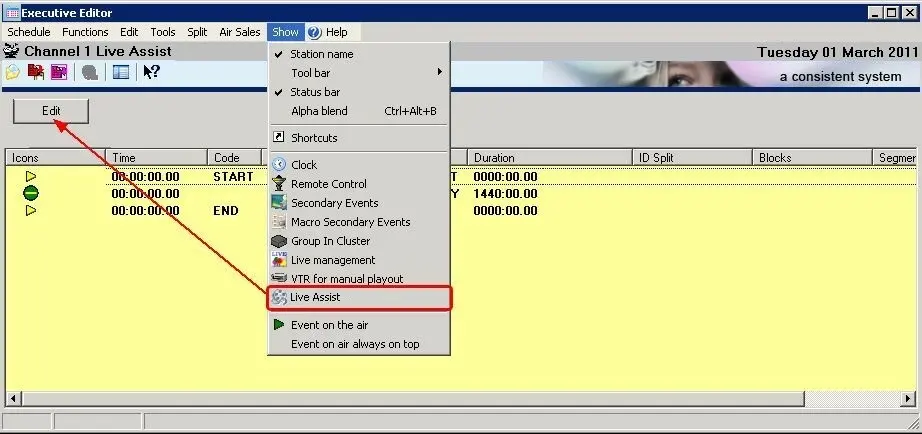
Task: Open Clock from the Show menu
Action: pos(304,165)
